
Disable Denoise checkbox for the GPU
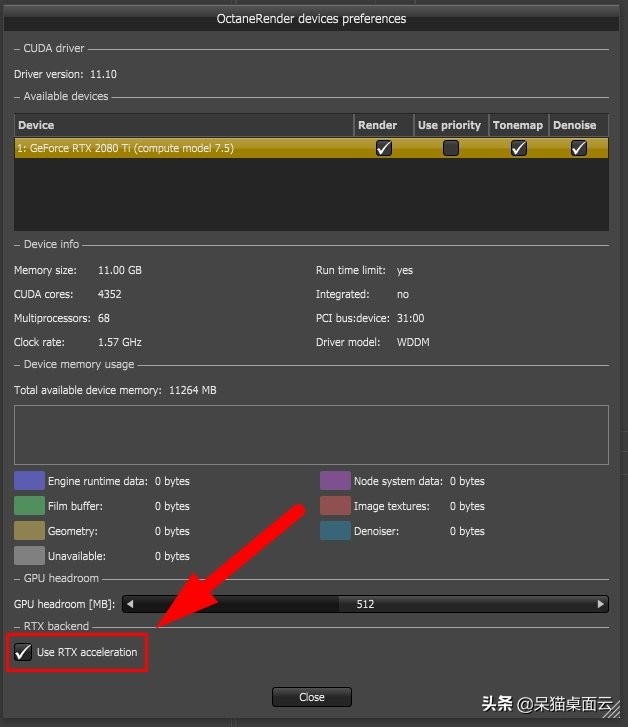[x=579, y=148]
